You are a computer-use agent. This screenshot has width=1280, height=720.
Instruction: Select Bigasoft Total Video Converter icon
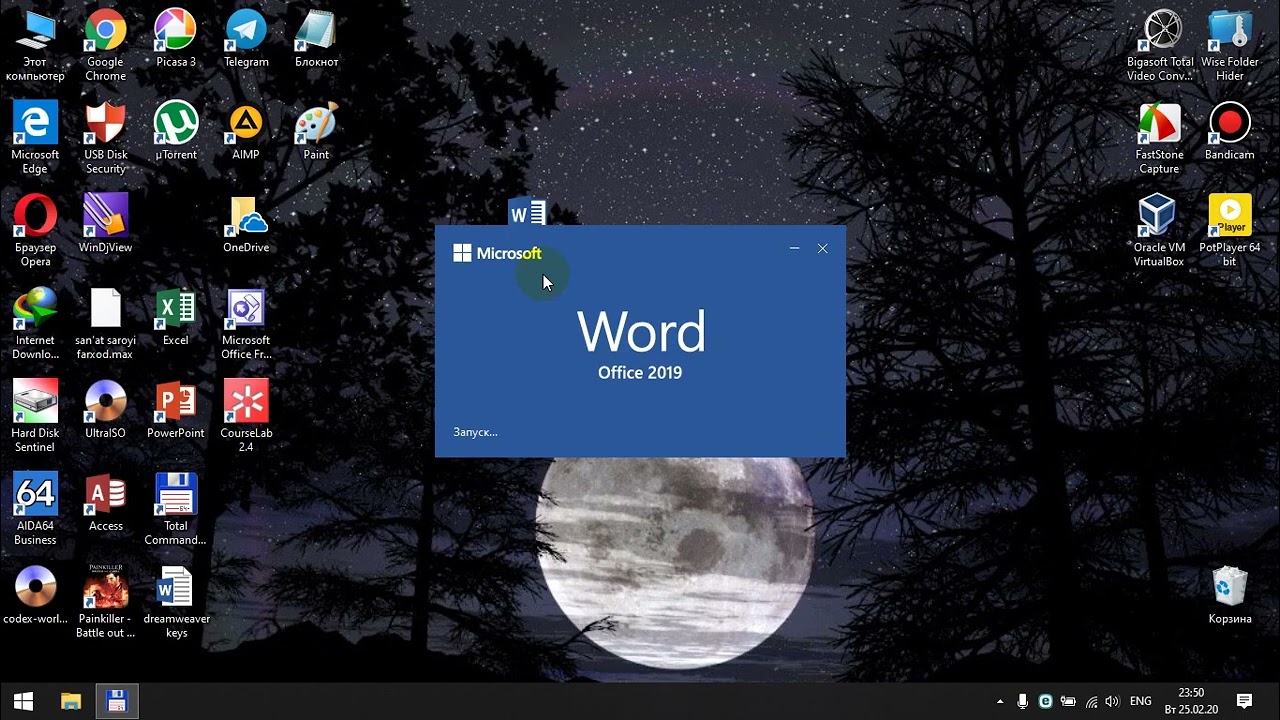[1160, 46]
